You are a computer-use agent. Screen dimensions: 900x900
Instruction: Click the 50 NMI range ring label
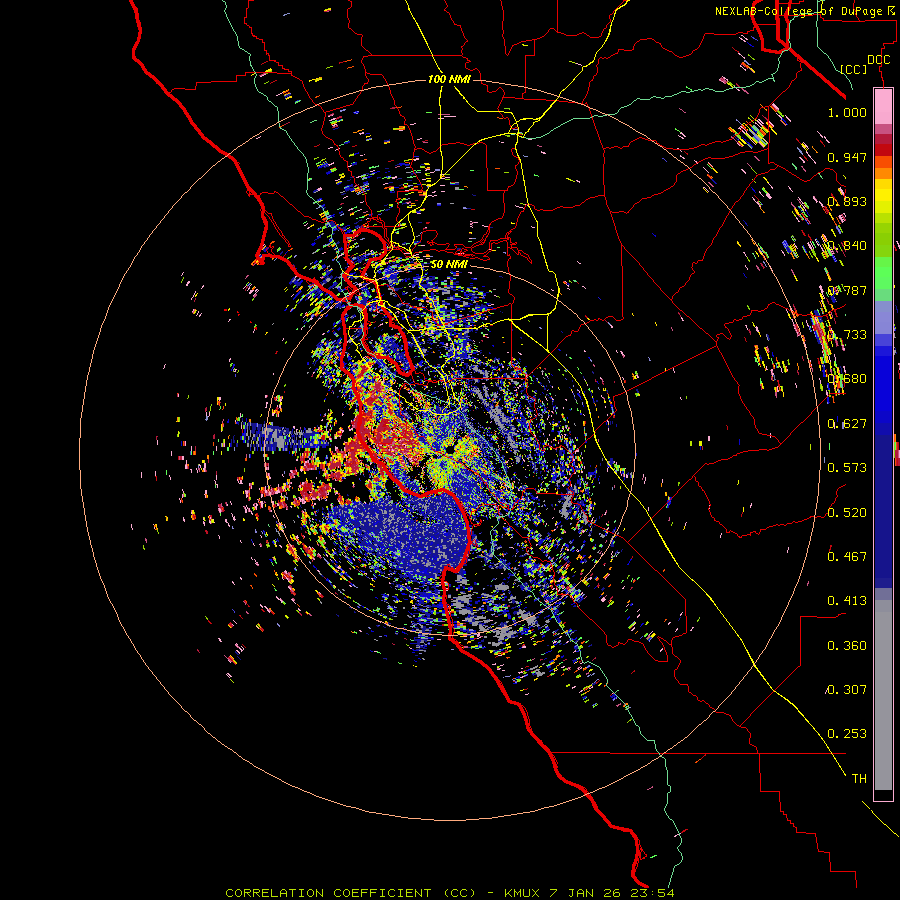click(449, 264)
